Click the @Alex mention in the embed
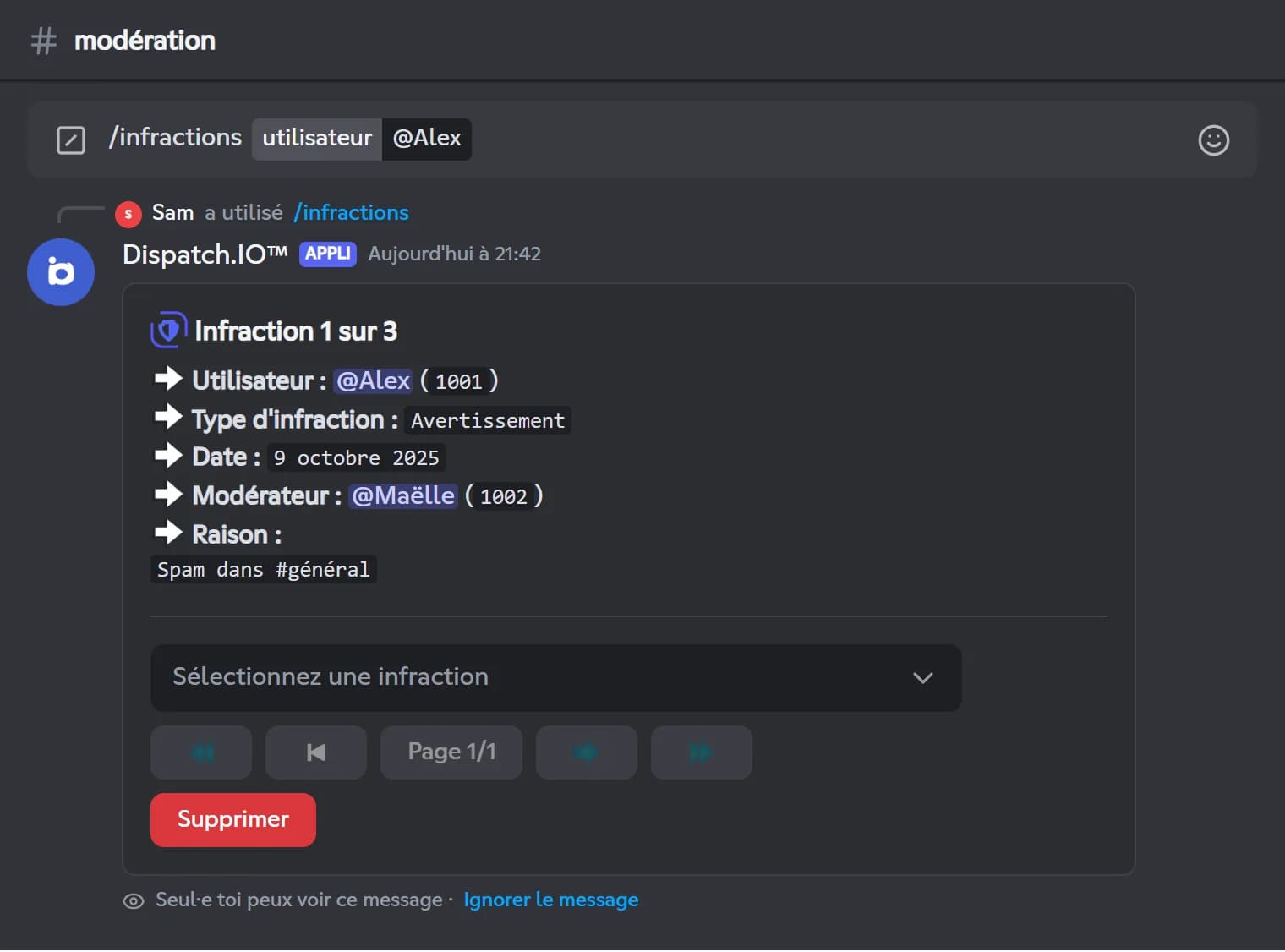The image size is (1285, 952). click(x=373, y=381)
